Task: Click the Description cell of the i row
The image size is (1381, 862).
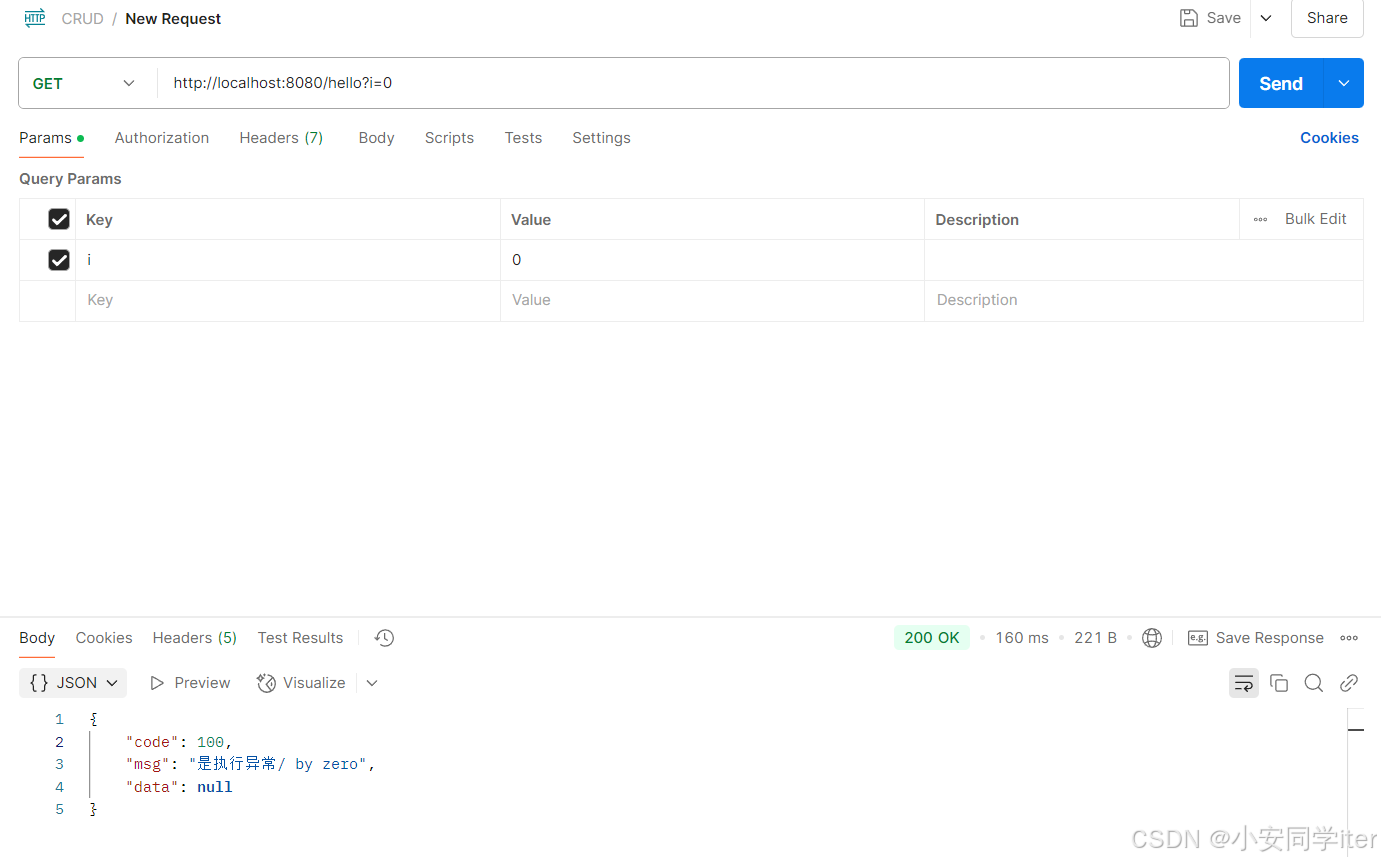Action: click(1143, 260)
